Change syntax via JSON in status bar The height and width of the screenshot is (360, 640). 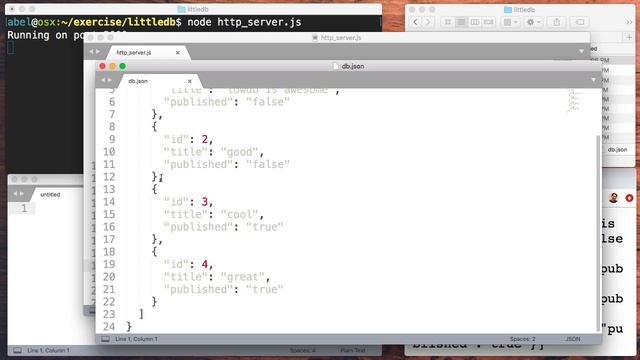[x=573, y=339]
